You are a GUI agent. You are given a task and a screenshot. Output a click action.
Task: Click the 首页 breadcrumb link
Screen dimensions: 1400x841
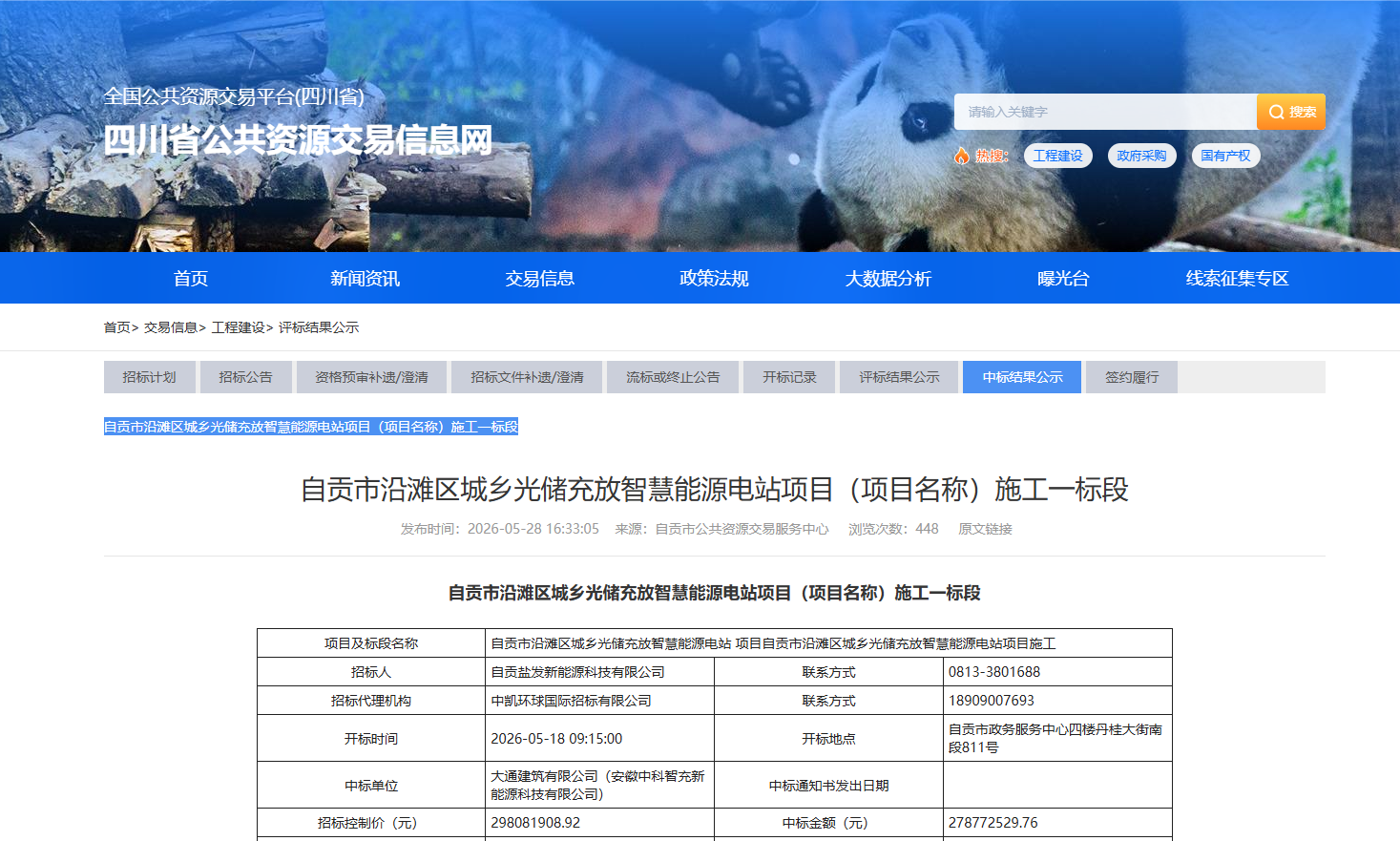(116, 327)
